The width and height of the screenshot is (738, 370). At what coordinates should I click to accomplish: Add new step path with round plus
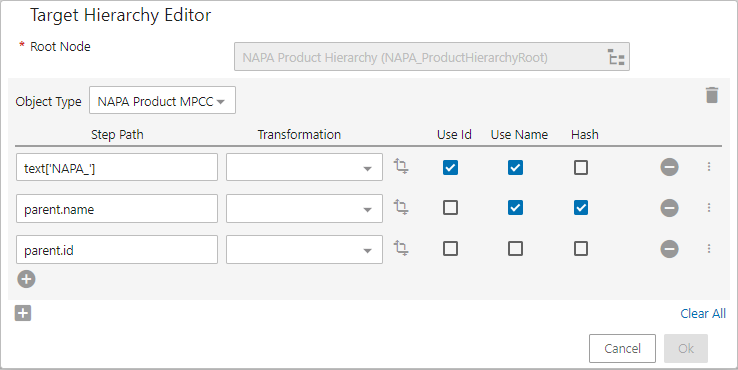(26, 279)
